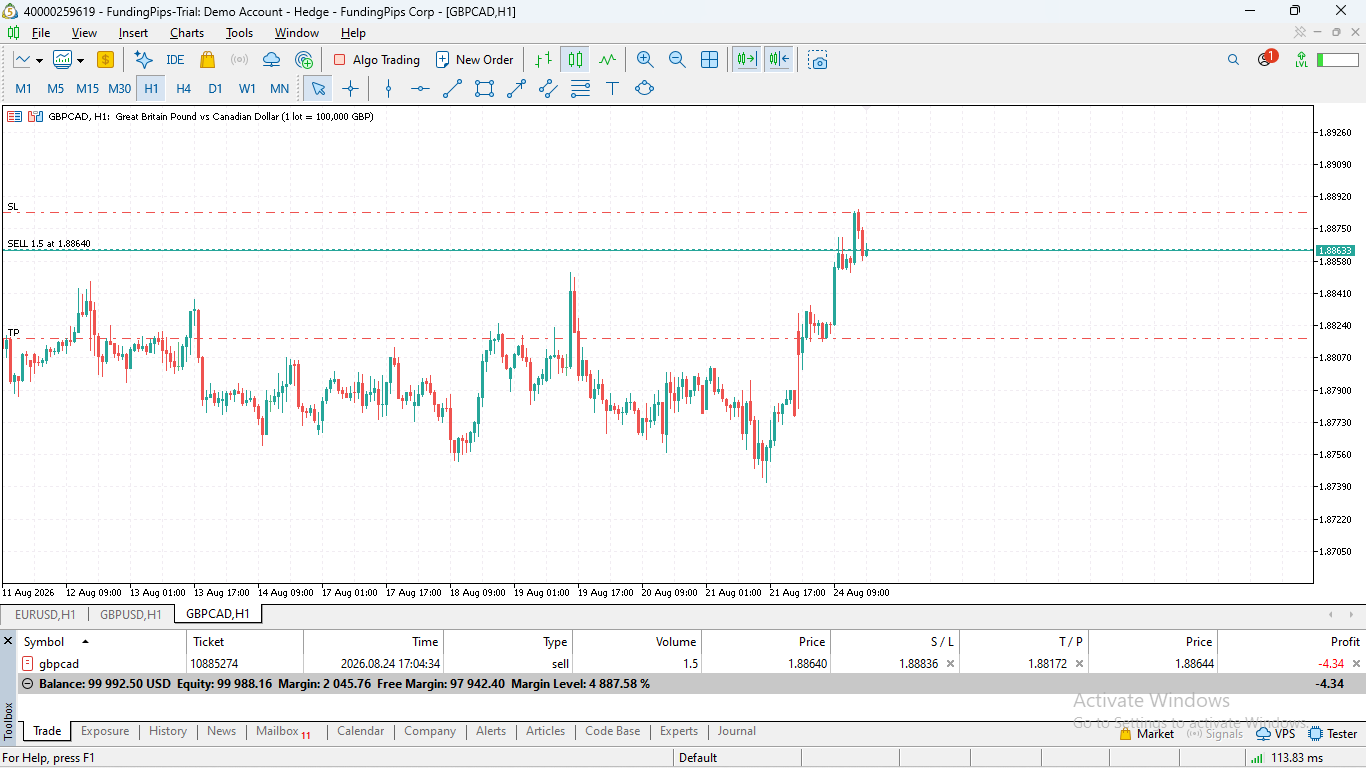Switch to the GBPUSD,H1 chart tab
1366x768 pixels.
[x=130, y=614]
